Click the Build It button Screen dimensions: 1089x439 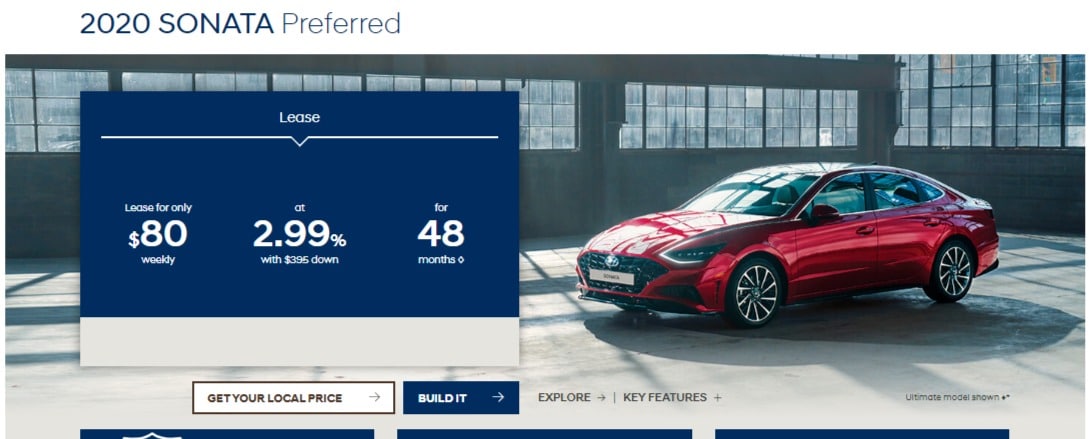click(x=461, y=397)
